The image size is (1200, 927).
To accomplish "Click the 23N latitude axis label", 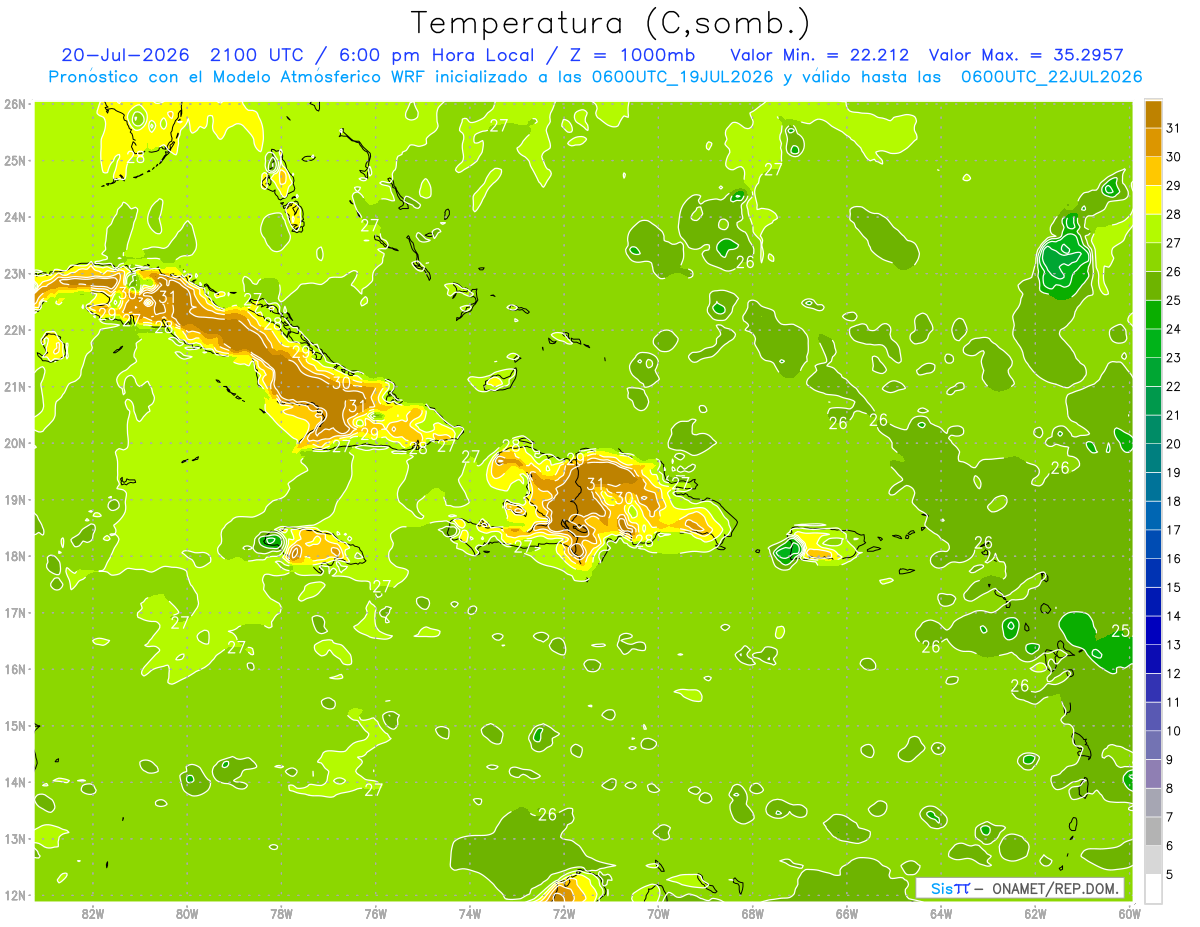I will tap(14, 273).
